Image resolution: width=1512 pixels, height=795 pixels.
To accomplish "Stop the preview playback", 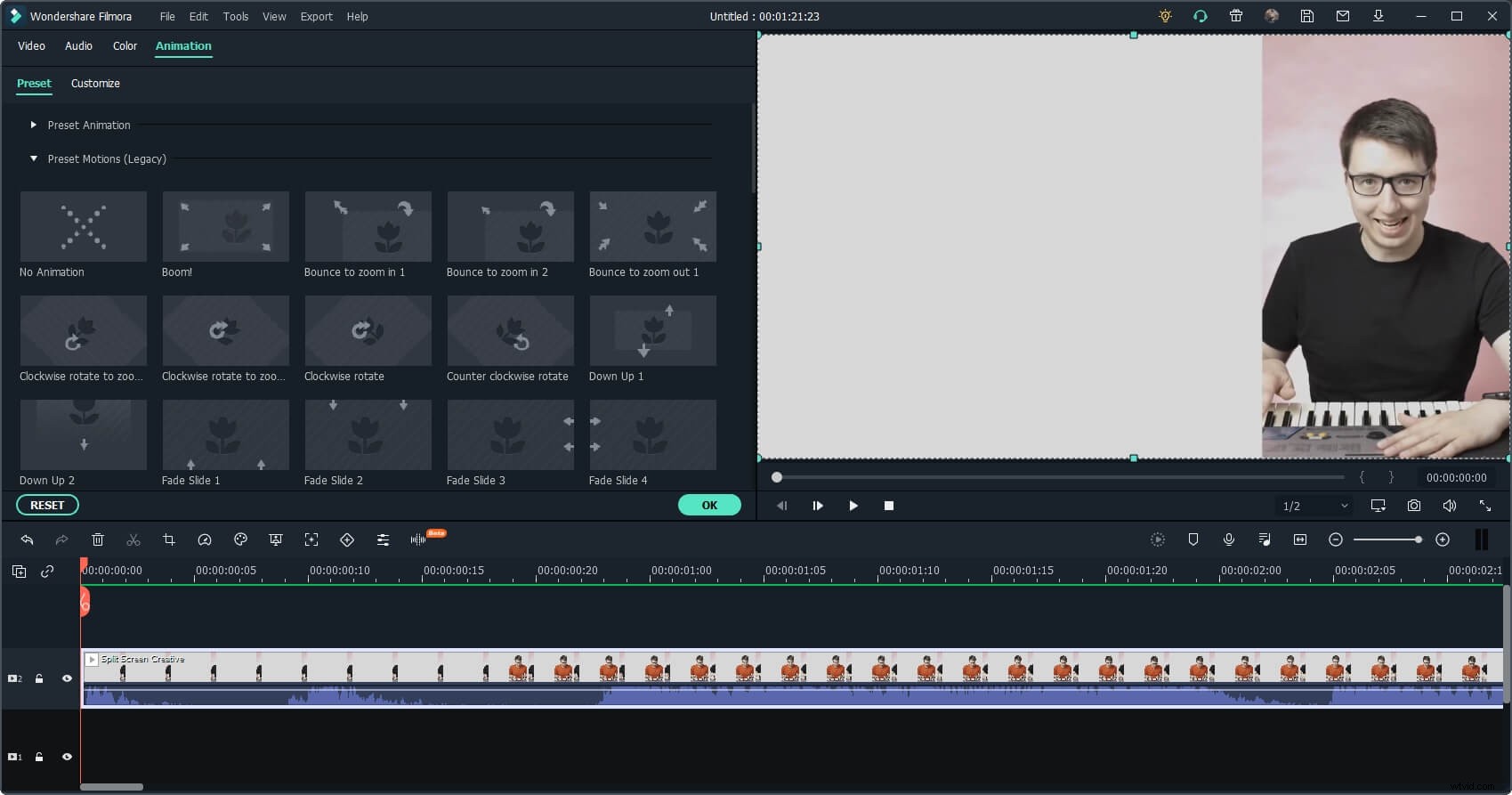I will click(889, 506).
